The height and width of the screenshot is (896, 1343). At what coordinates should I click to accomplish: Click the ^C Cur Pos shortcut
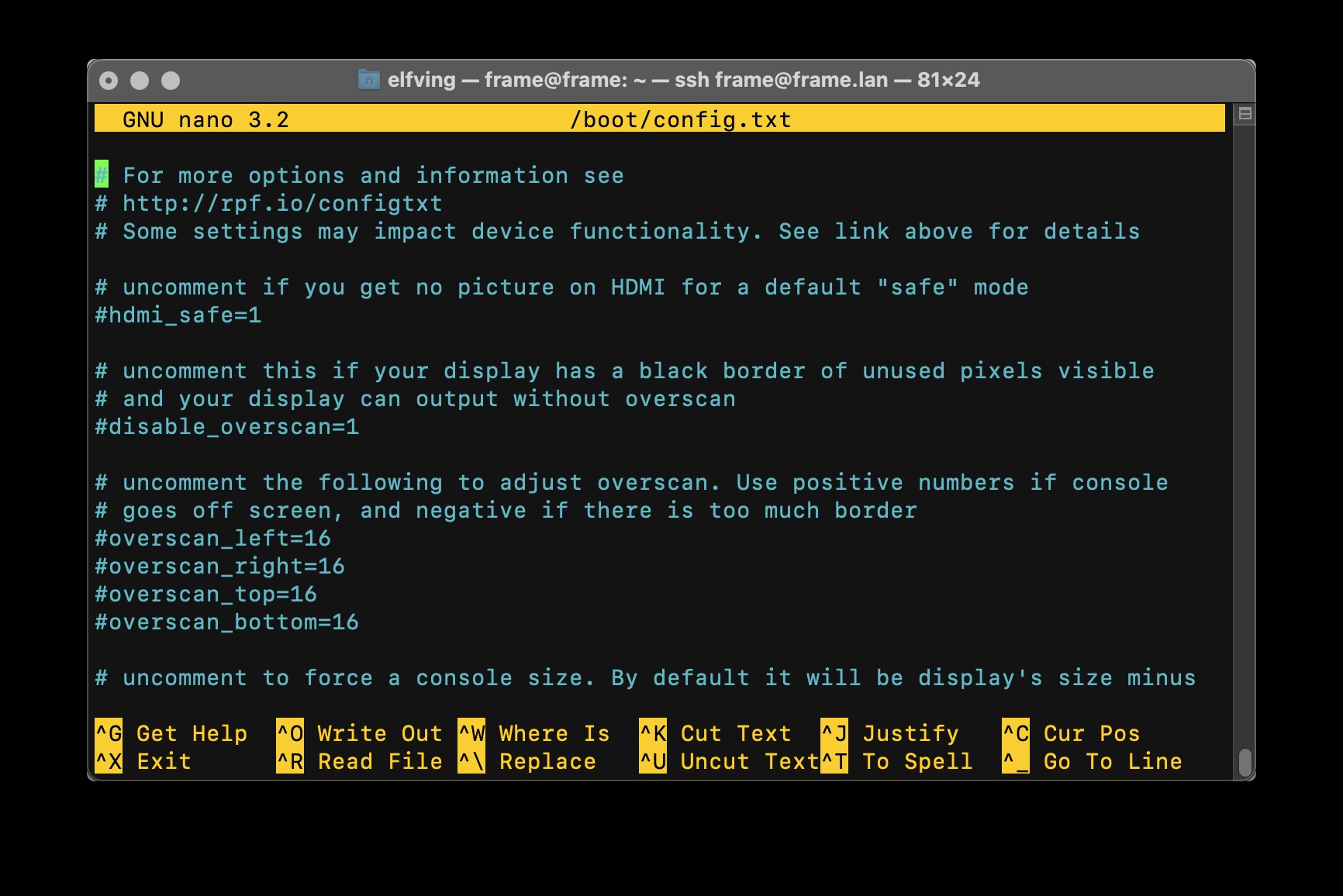coord(1072,733)
